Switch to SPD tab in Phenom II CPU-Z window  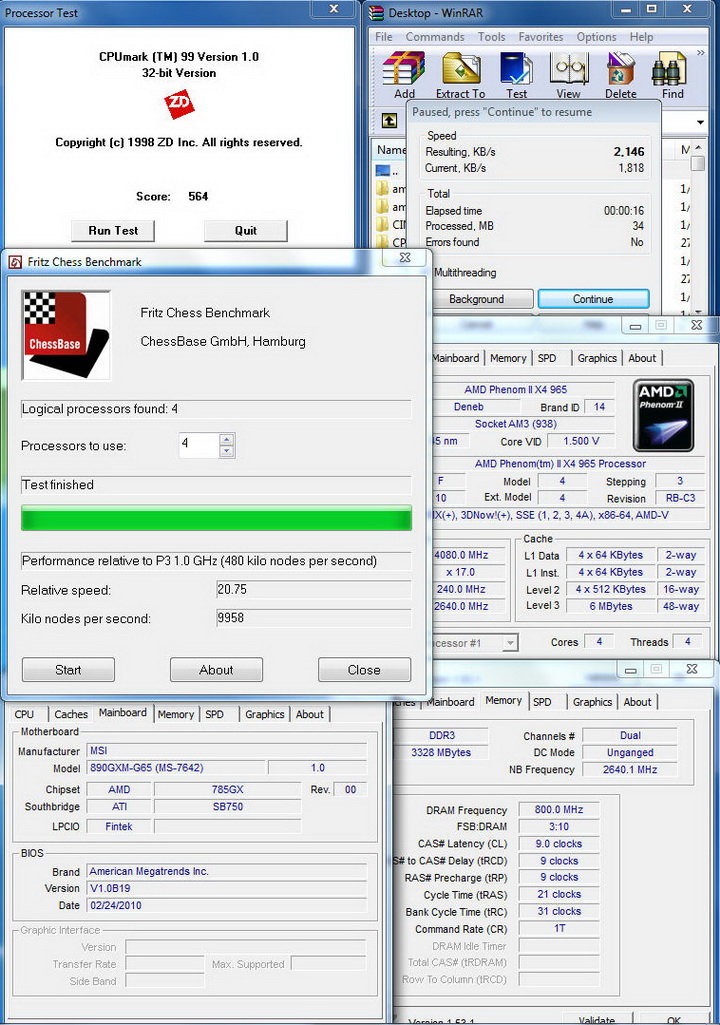point(547,358)
